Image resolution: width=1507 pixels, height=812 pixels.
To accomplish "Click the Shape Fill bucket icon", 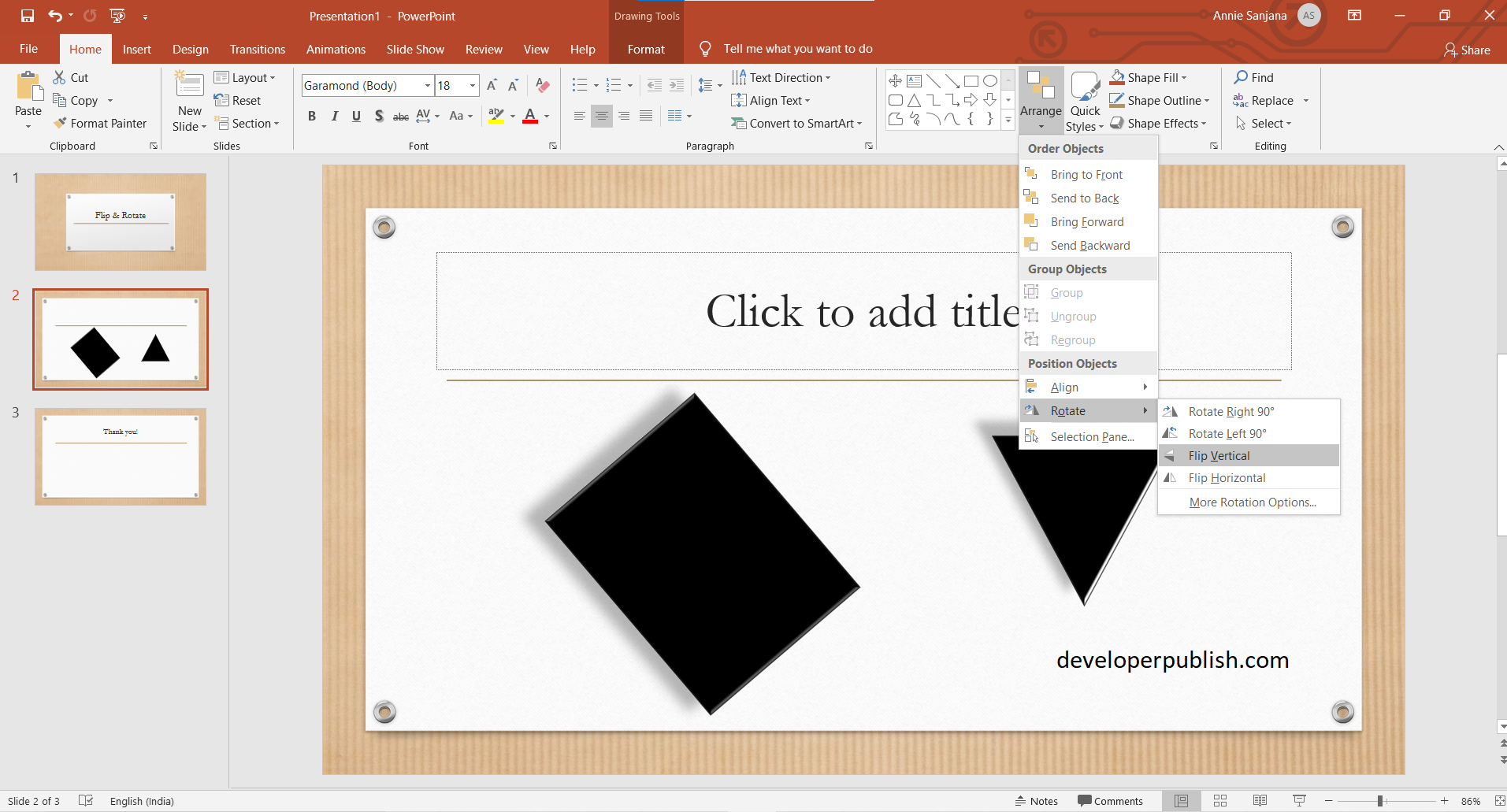I will click(x=1118, y=76).
